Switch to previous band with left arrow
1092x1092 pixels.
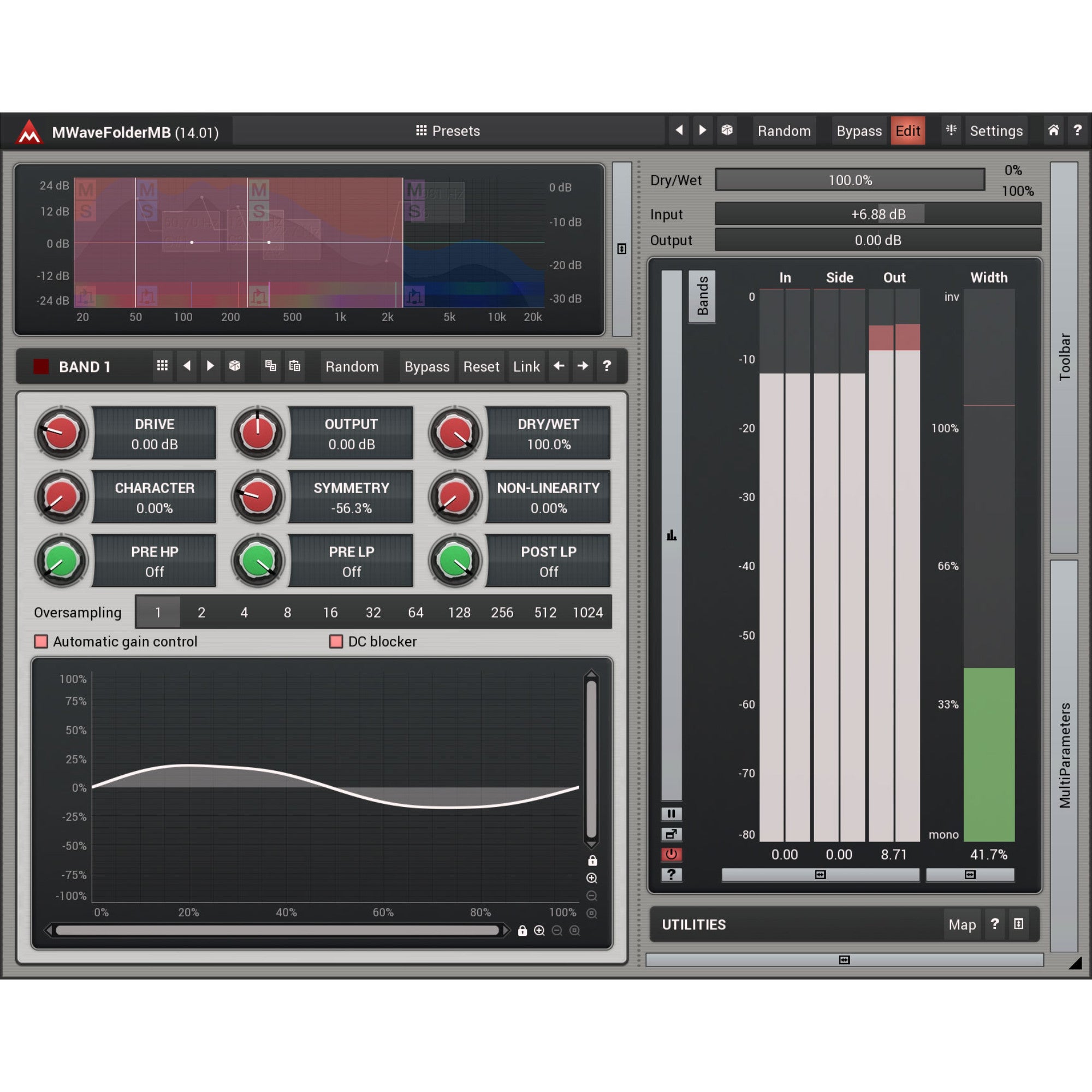coord(559,366)
